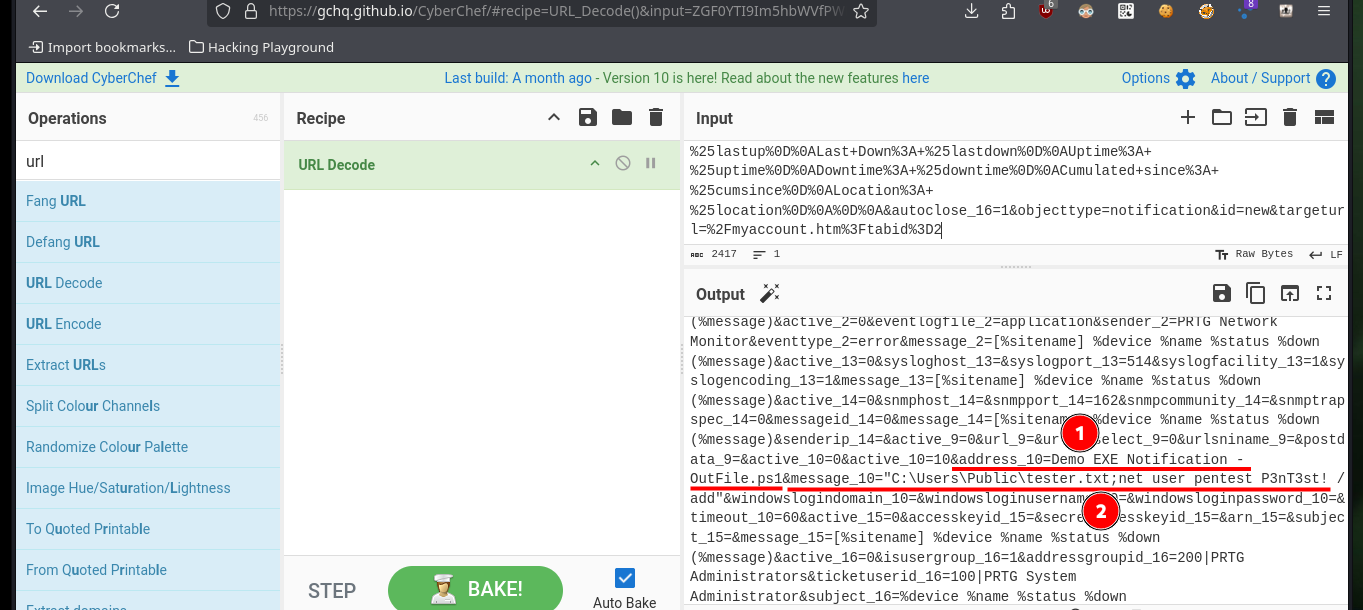Click the shield icon in address bar
Viewport: 1363px width, 610px height.
click(x=223, y=12)
